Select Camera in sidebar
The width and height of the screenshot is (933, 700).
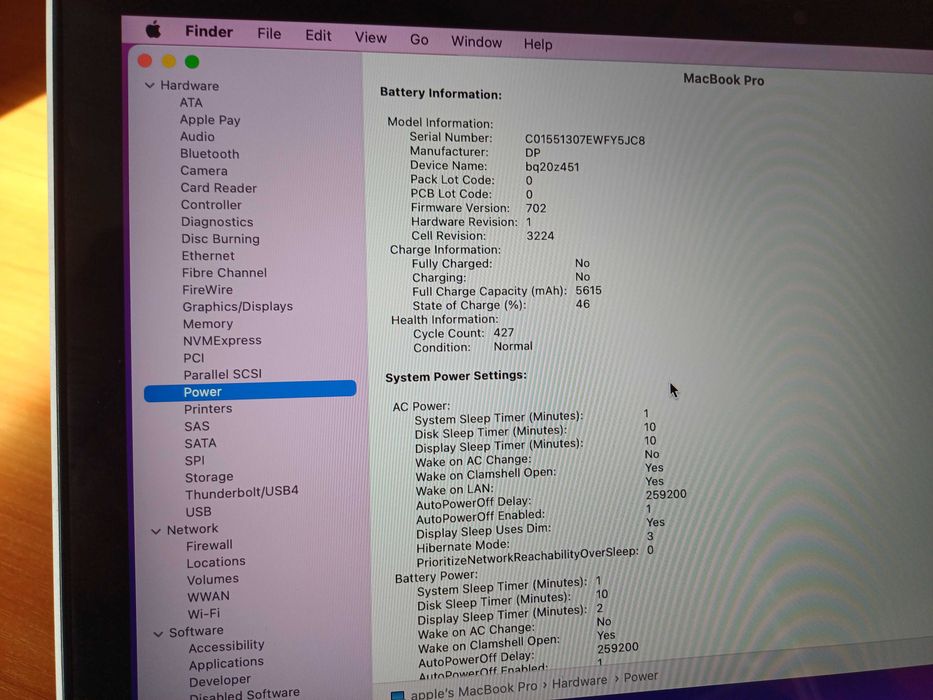coord(203,170)
